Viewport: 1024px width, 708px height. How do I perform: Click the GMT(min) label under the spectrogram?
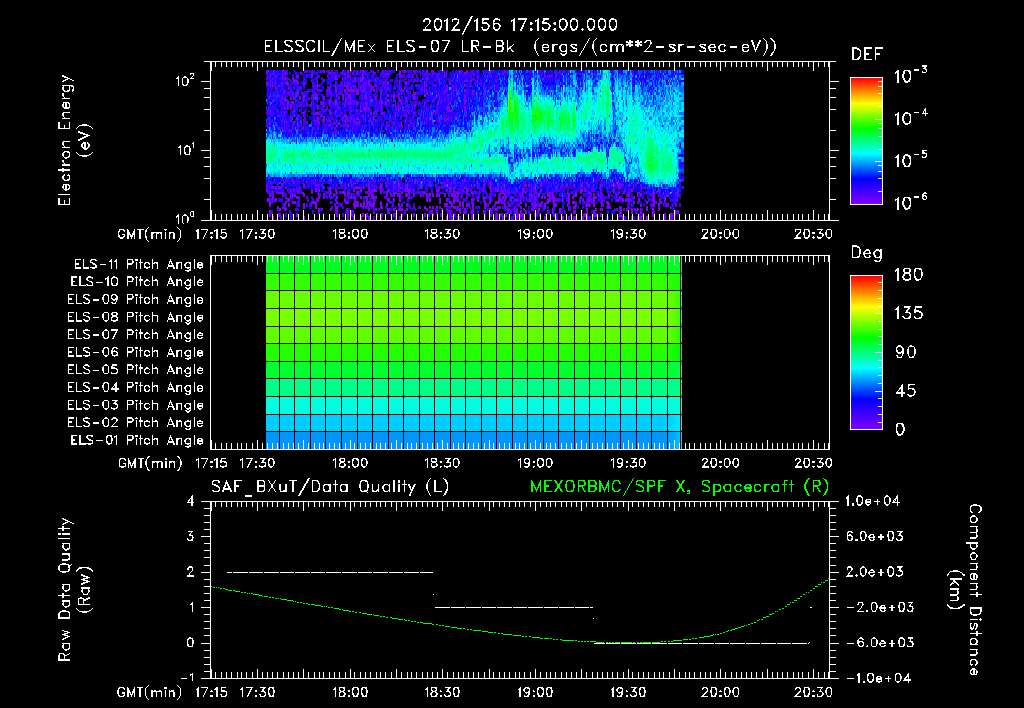point(150,234)
